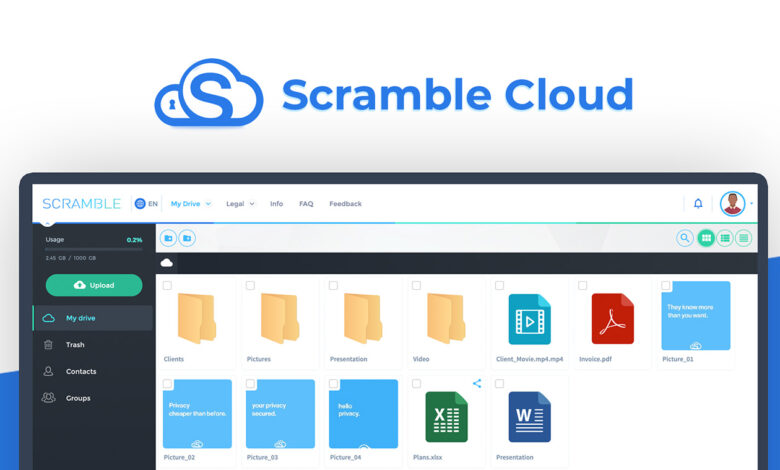Screen dimensions: 780x470
Task: Click the Video folder name label
Action: click(x=421, y=359)
